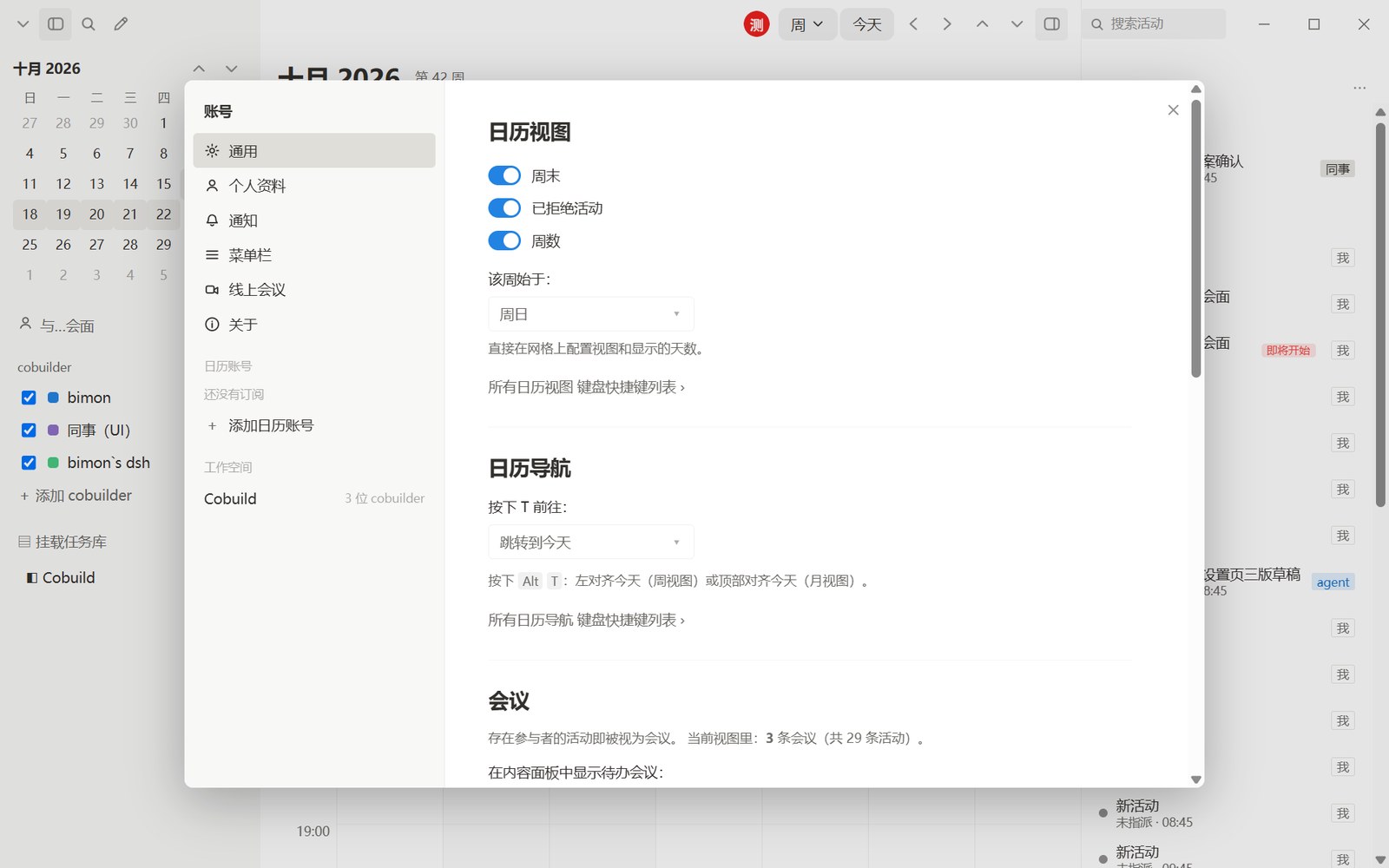
Task: Toggle the right content panel icon
Action: point(1051,24)
